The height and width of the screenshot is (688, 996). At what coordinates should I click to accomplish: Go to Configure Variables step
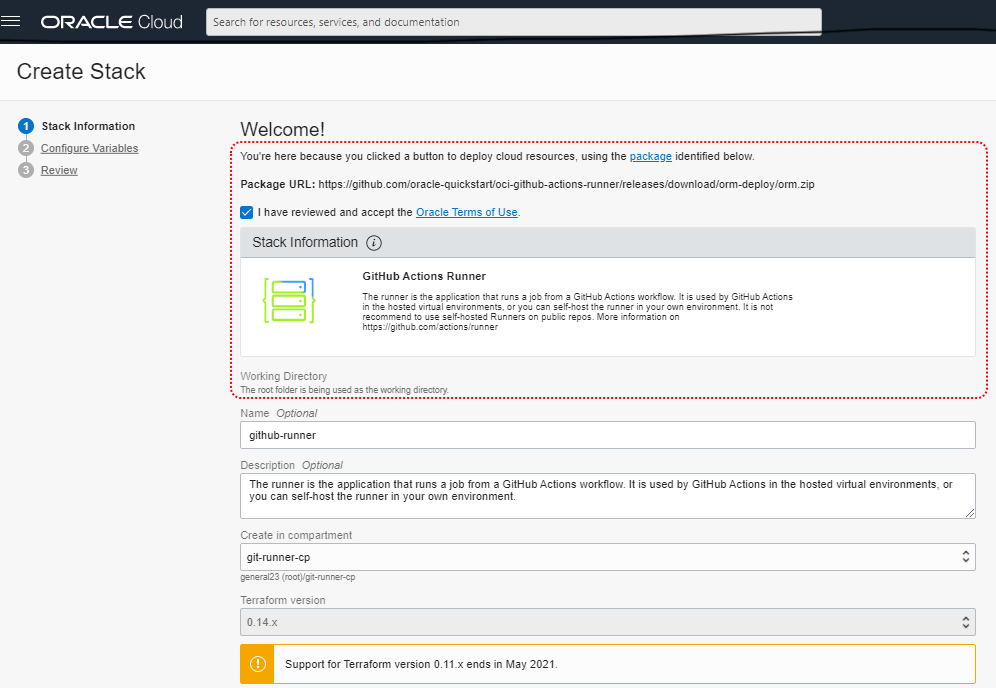pos(89,149)
